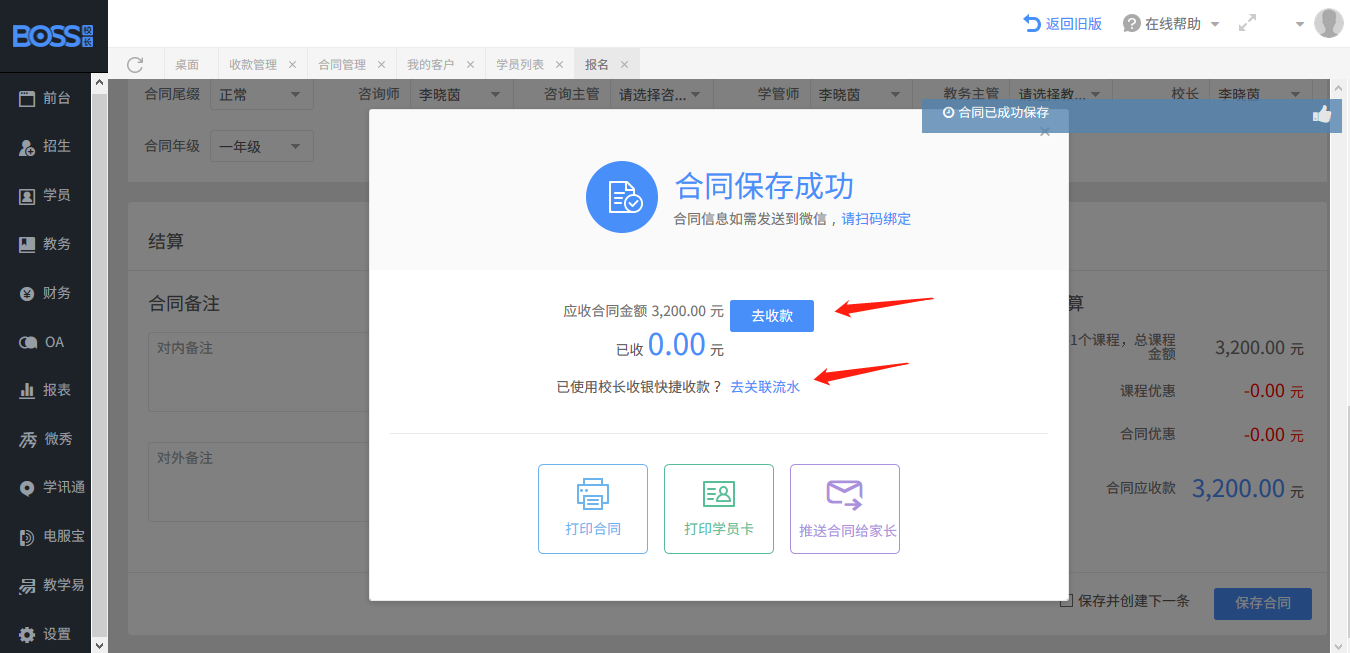Click the 去关联流水 link
The width and height of the screenshot is (1350, 653).
[x=765, y=387]
